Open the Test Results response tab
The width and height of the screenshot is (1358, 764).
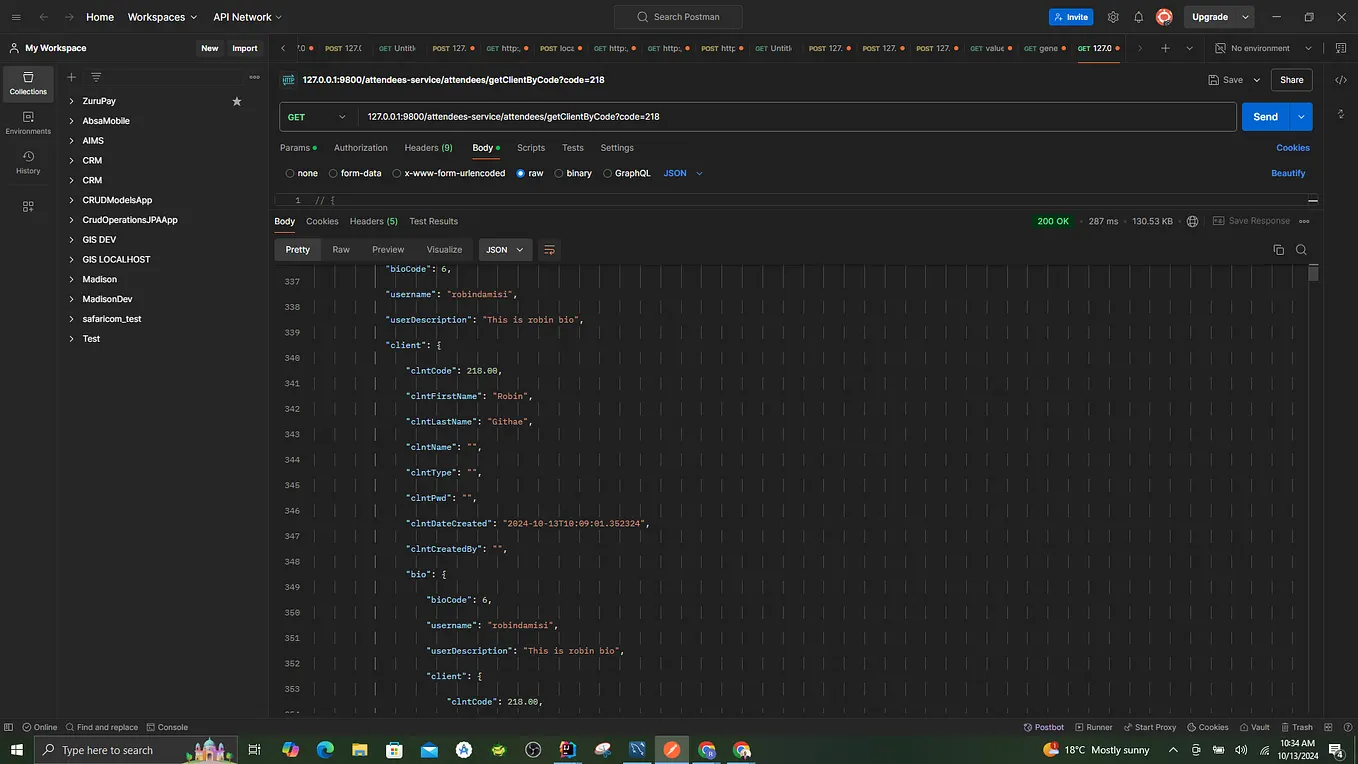[x=433, y=221]
